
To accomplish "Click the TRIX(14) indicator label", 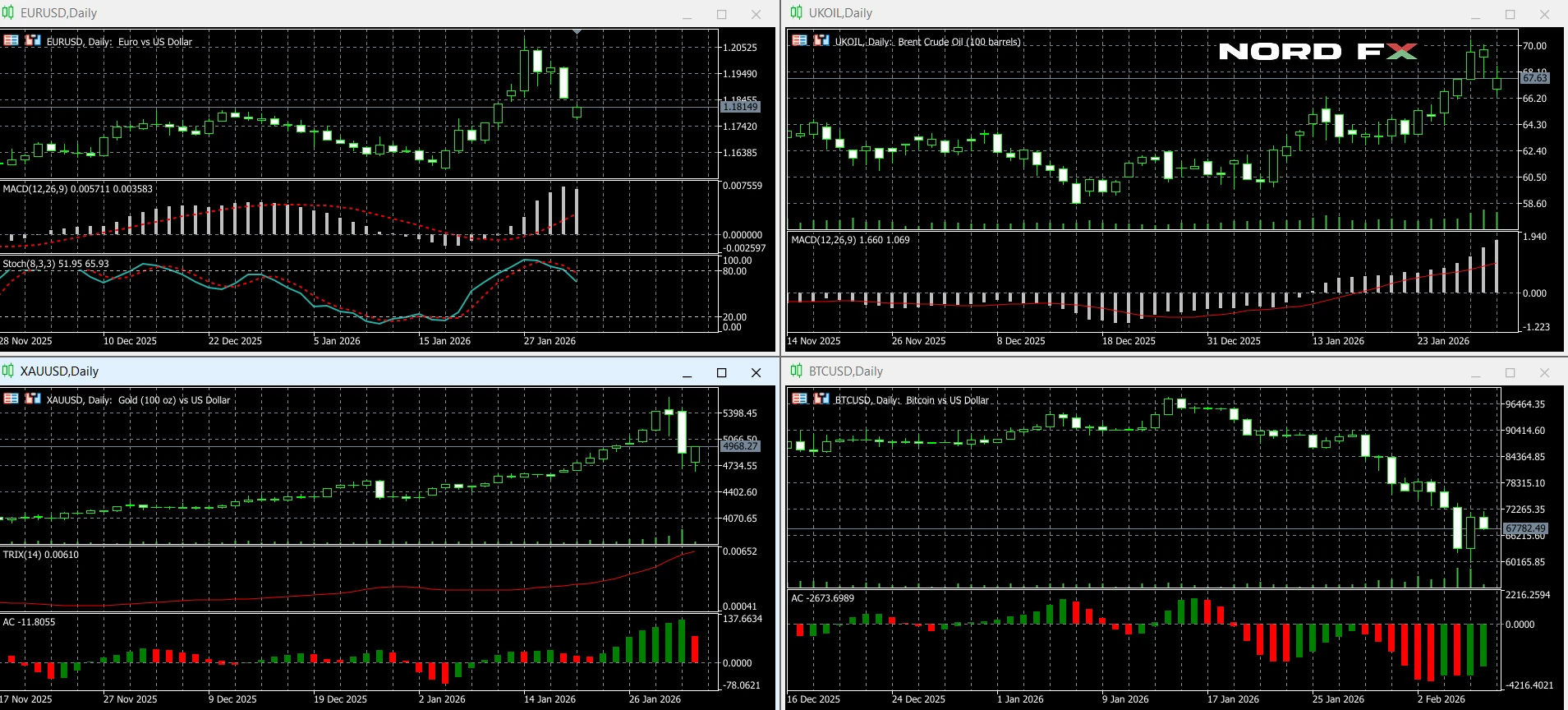I will pos(41,555).
